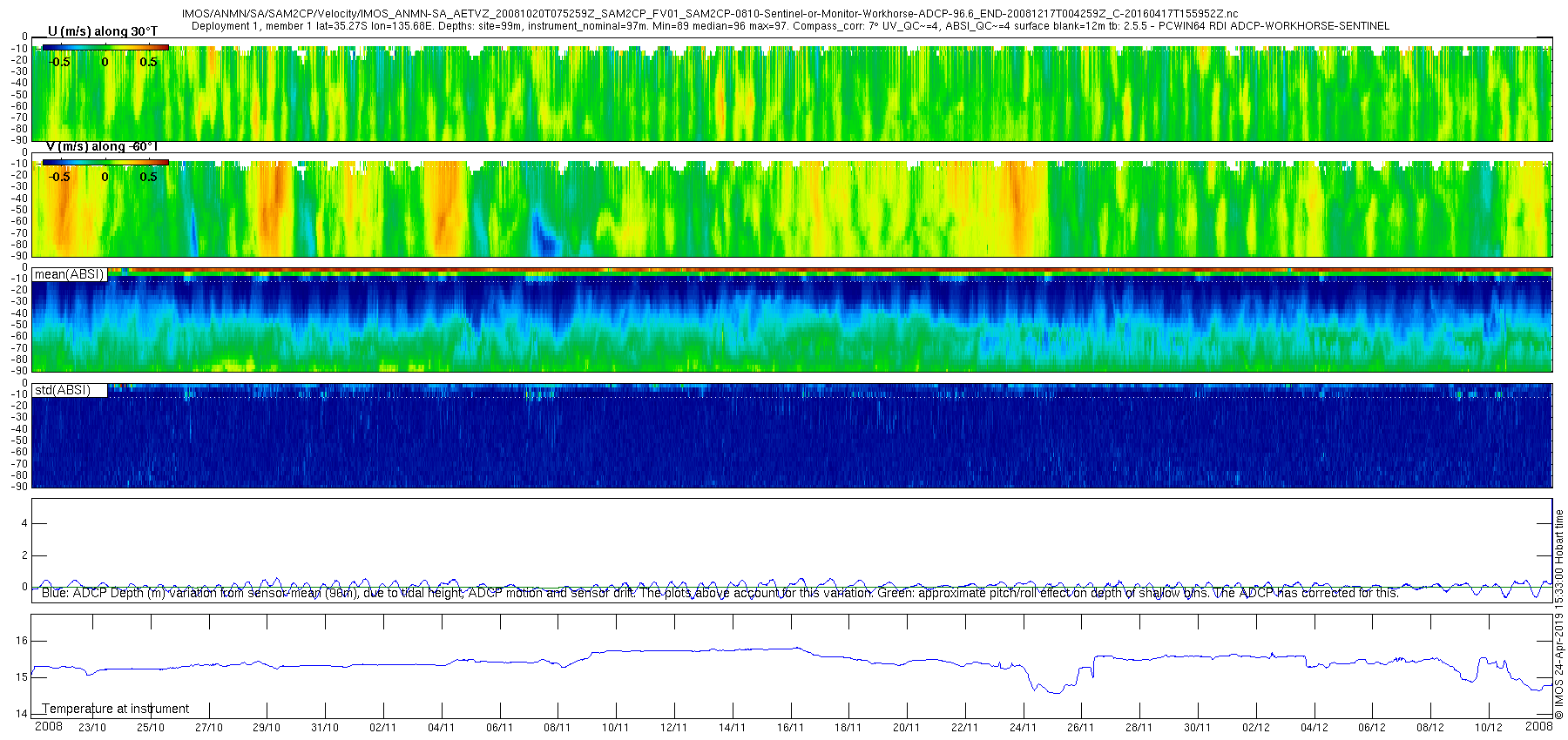Click the 'Deployment 1, member 1' metadata line
This screenshot has width=1568, height=740.
(790, 26)
